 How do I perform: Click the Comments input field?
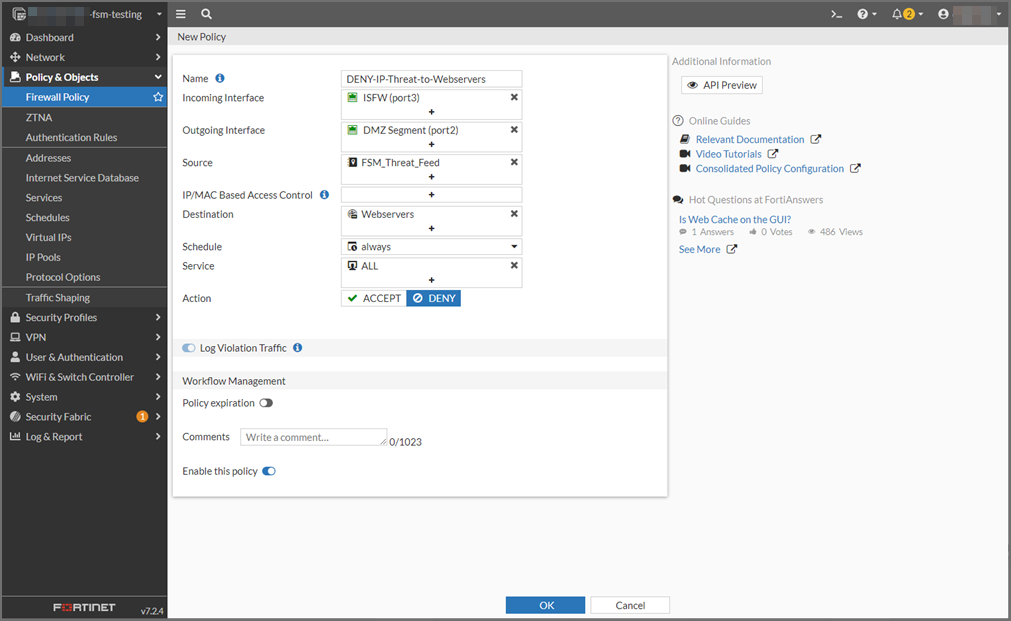point(313,436)
